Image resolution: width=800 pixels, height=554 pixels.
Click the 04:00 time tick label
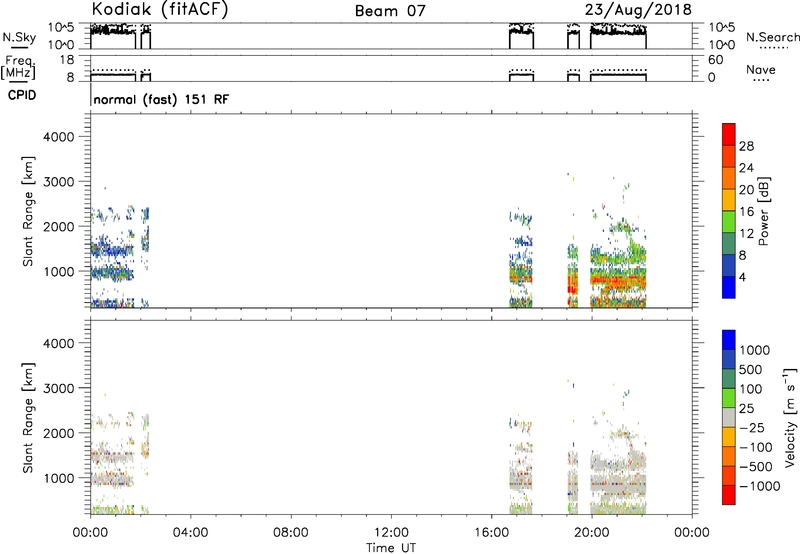[x=190, y=533]
